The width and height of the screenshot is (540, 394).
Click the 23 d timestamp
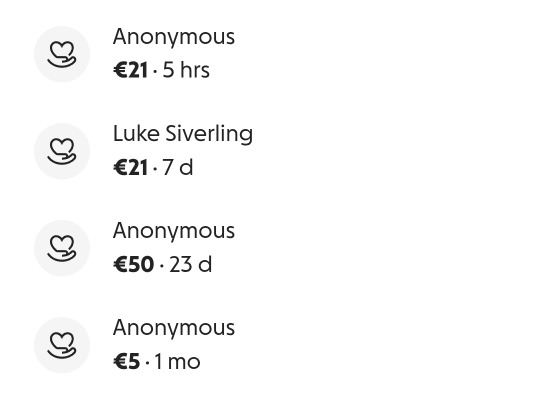coord(190,265)
